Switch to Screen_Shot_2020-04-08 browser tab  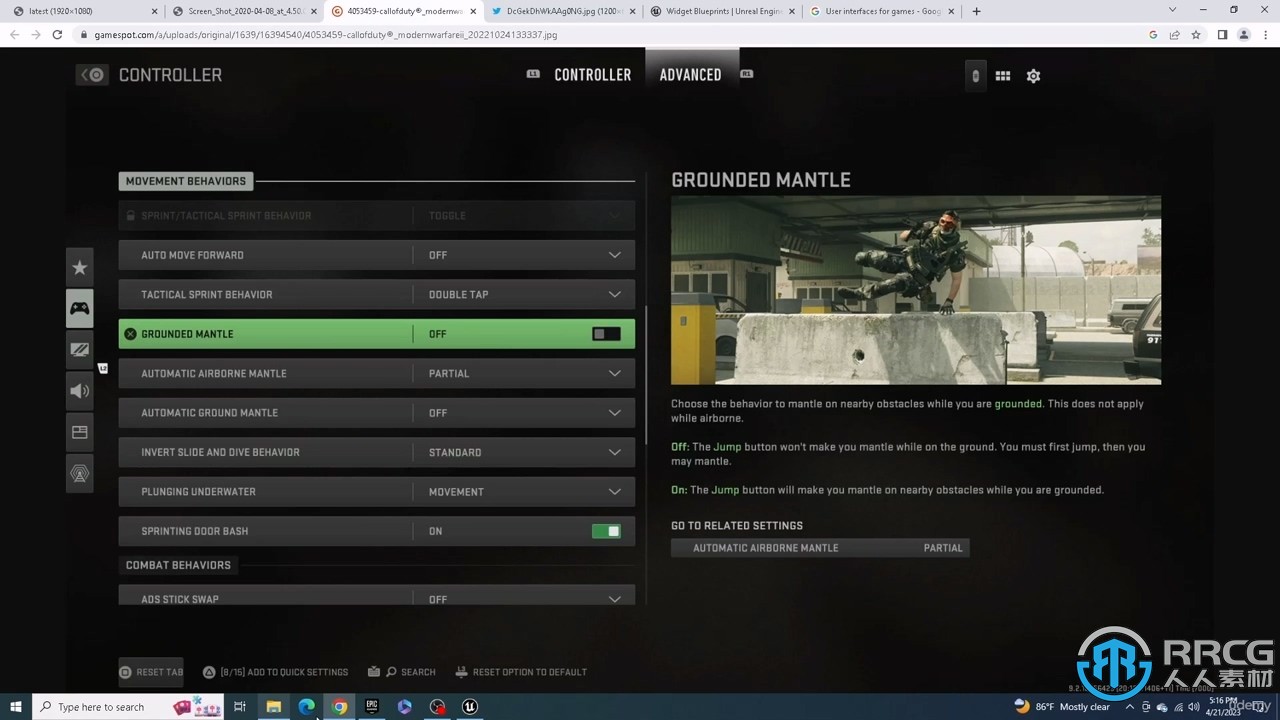(x=243, y=11)
